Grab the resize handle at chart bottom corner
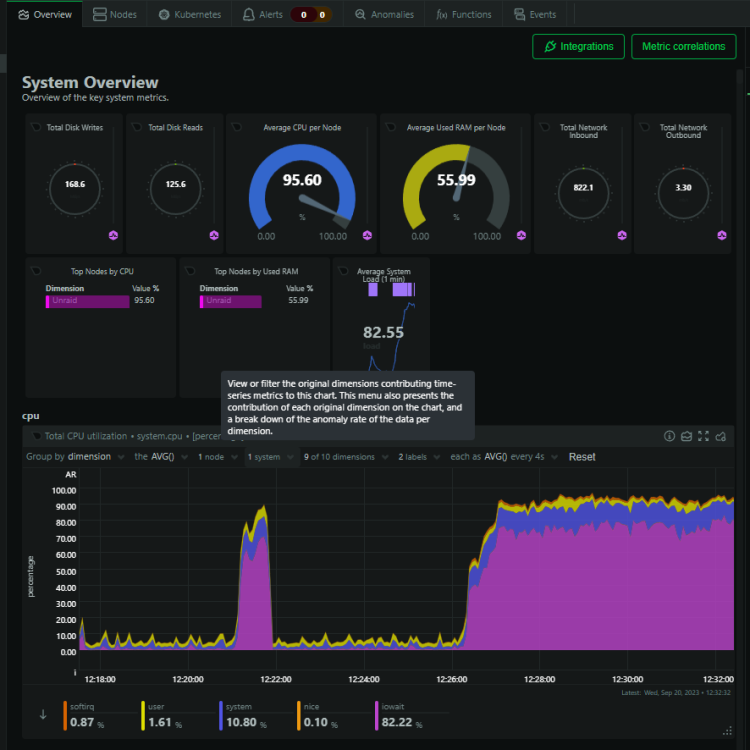The height and width of the screenshot is (750, 750). pyautogui.click(x=727, y=731)
